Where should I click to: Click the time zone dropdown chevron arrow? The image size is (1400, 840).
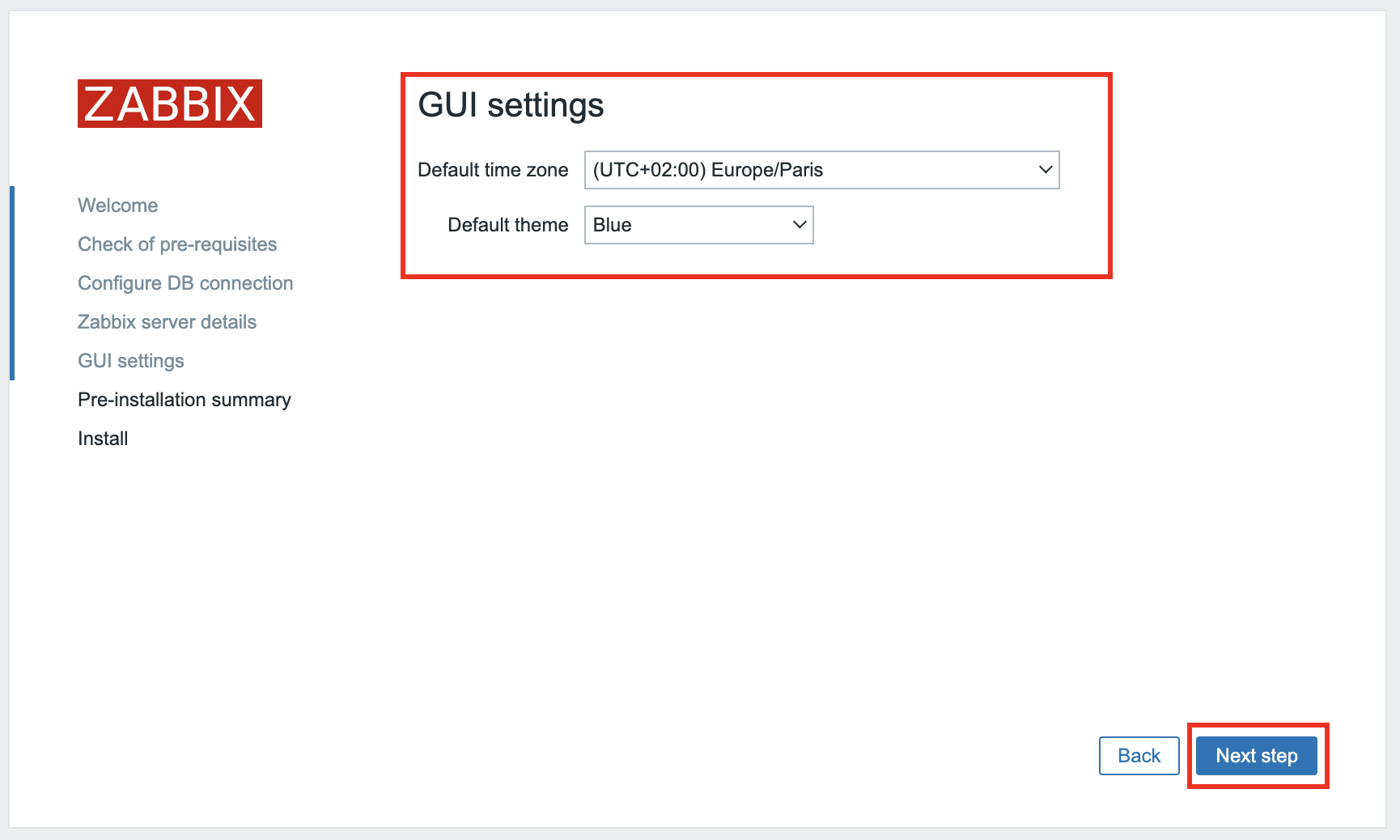pos(1045,170)
